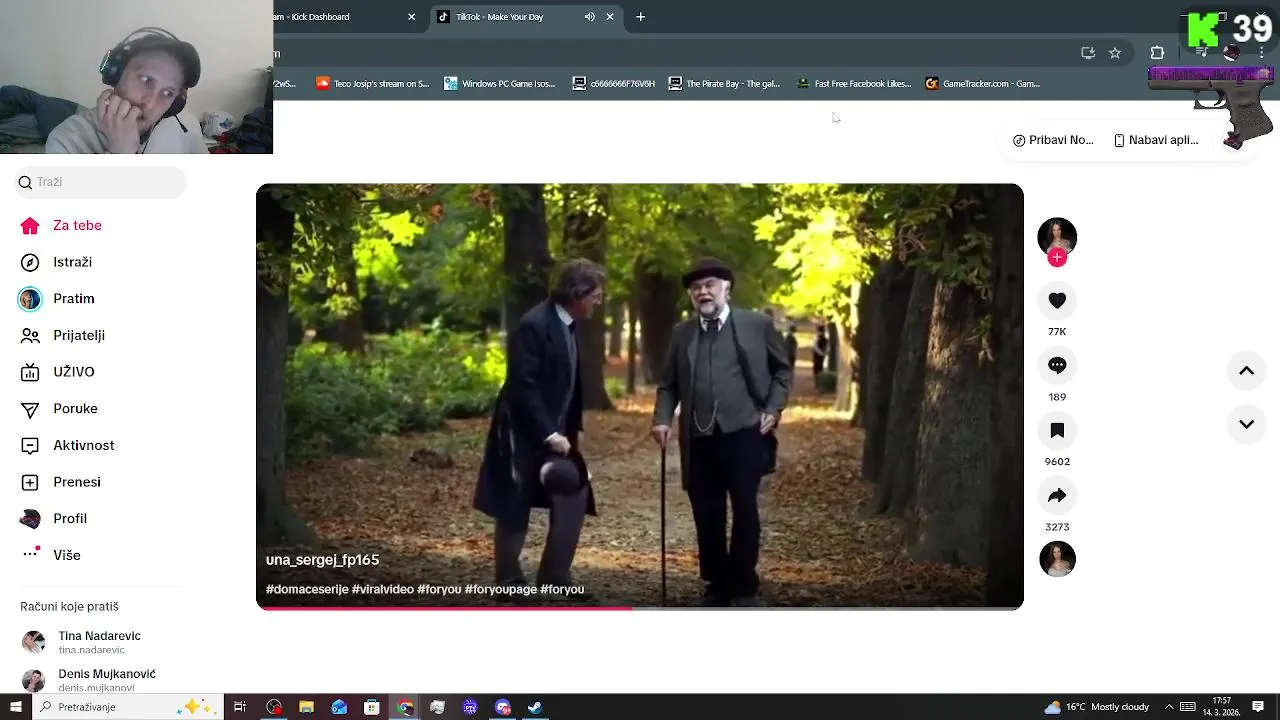Image resolution: width=1280 pixels, height=720 pixels.
Task: Click the Pretraživanje taskbar search box
Action: click(128, 707)
